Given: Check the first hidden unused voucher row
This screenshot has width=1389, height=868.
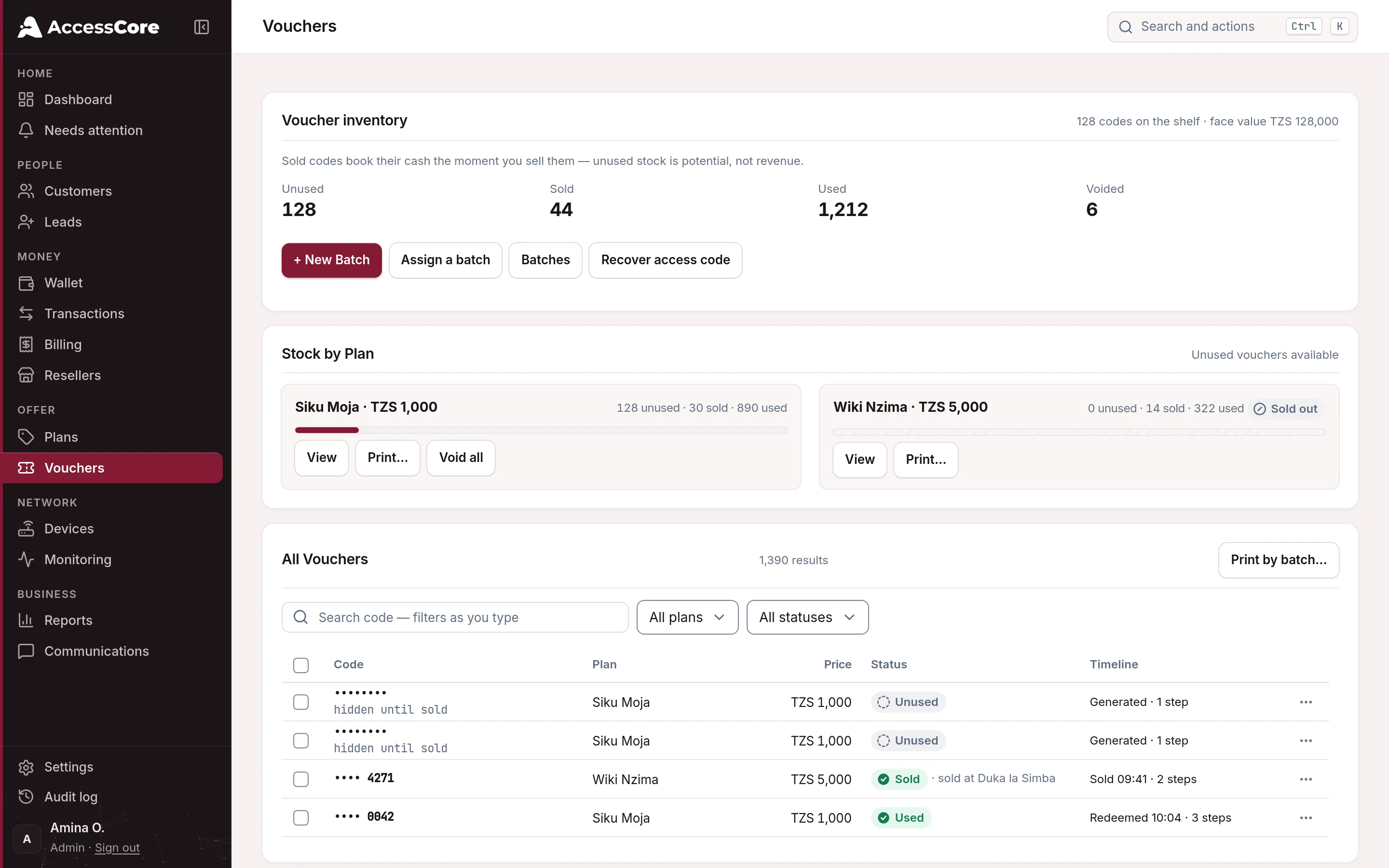Looking at the screenshot, I should click(301, 702).
